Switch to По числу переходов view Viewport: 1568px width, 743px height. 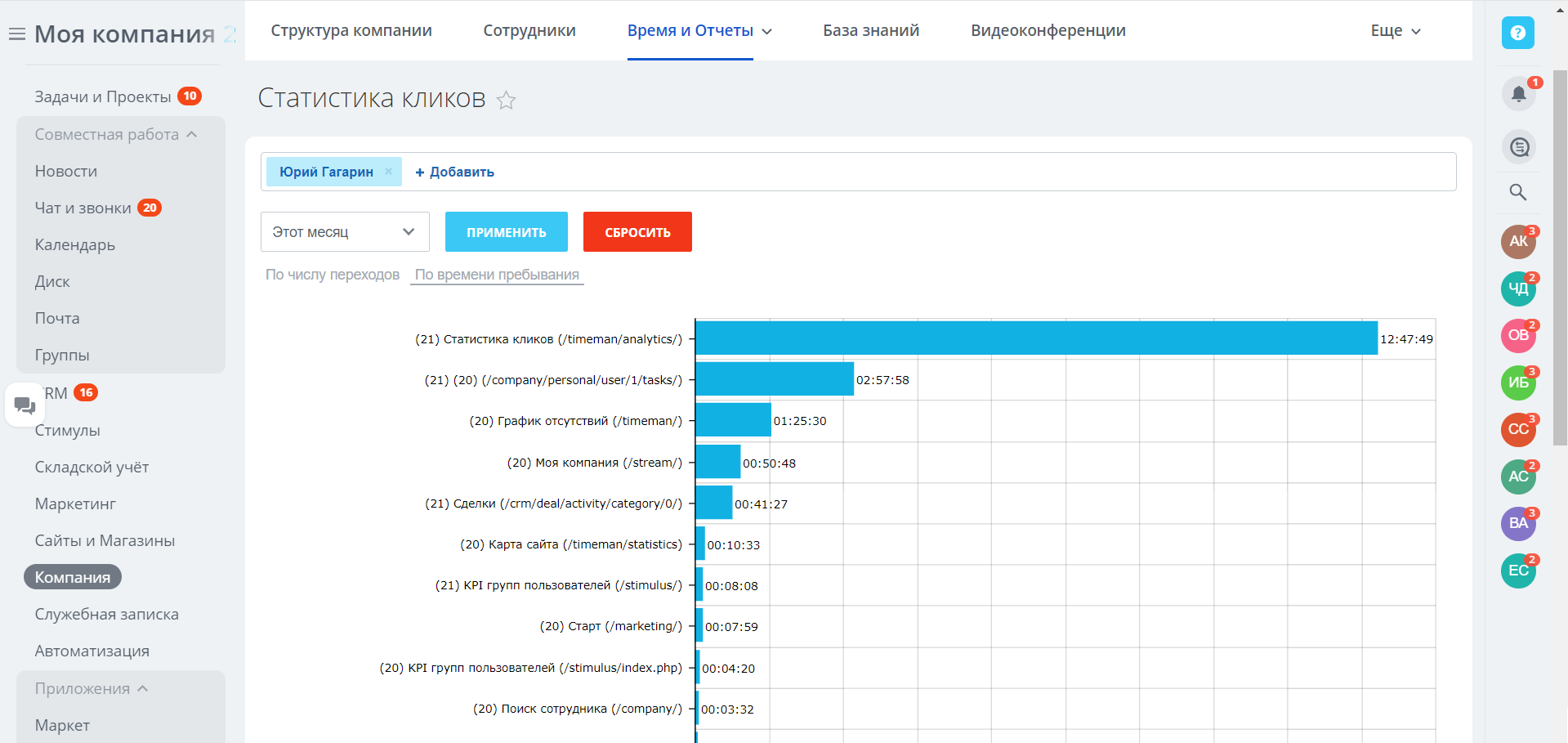tap(333, 275)
